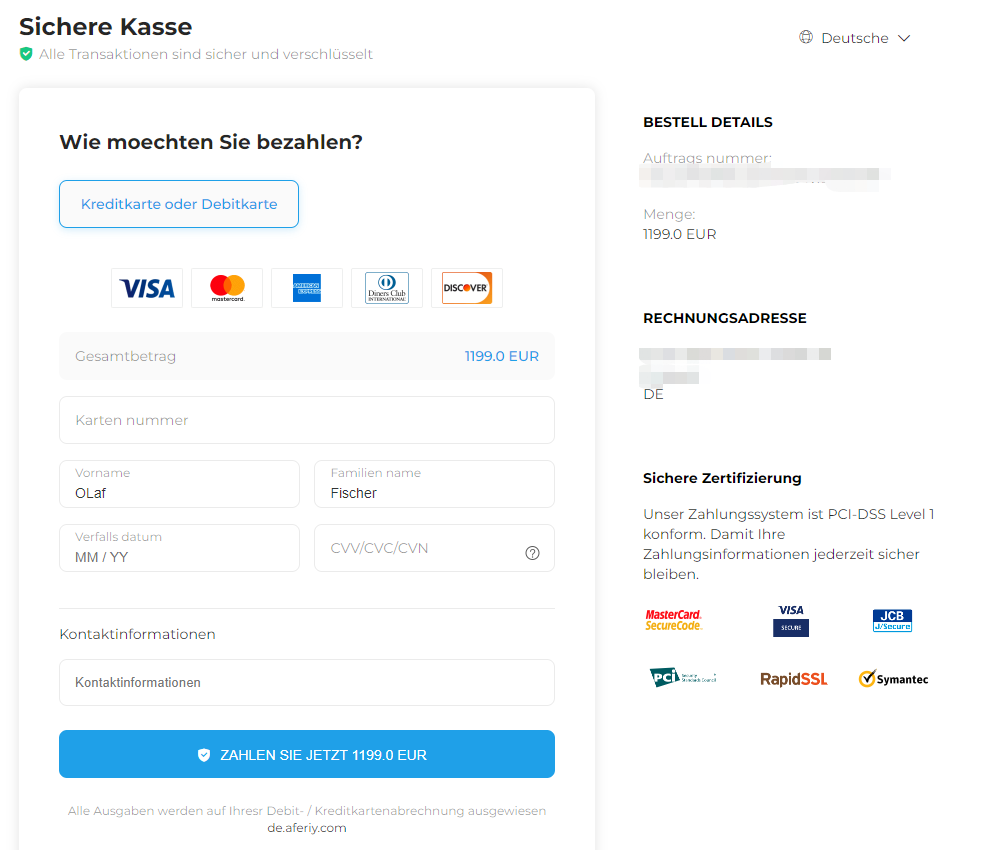1003x850 pixels.
Task: Click the Diners Club logo
Action: click(x=387, y=288)
